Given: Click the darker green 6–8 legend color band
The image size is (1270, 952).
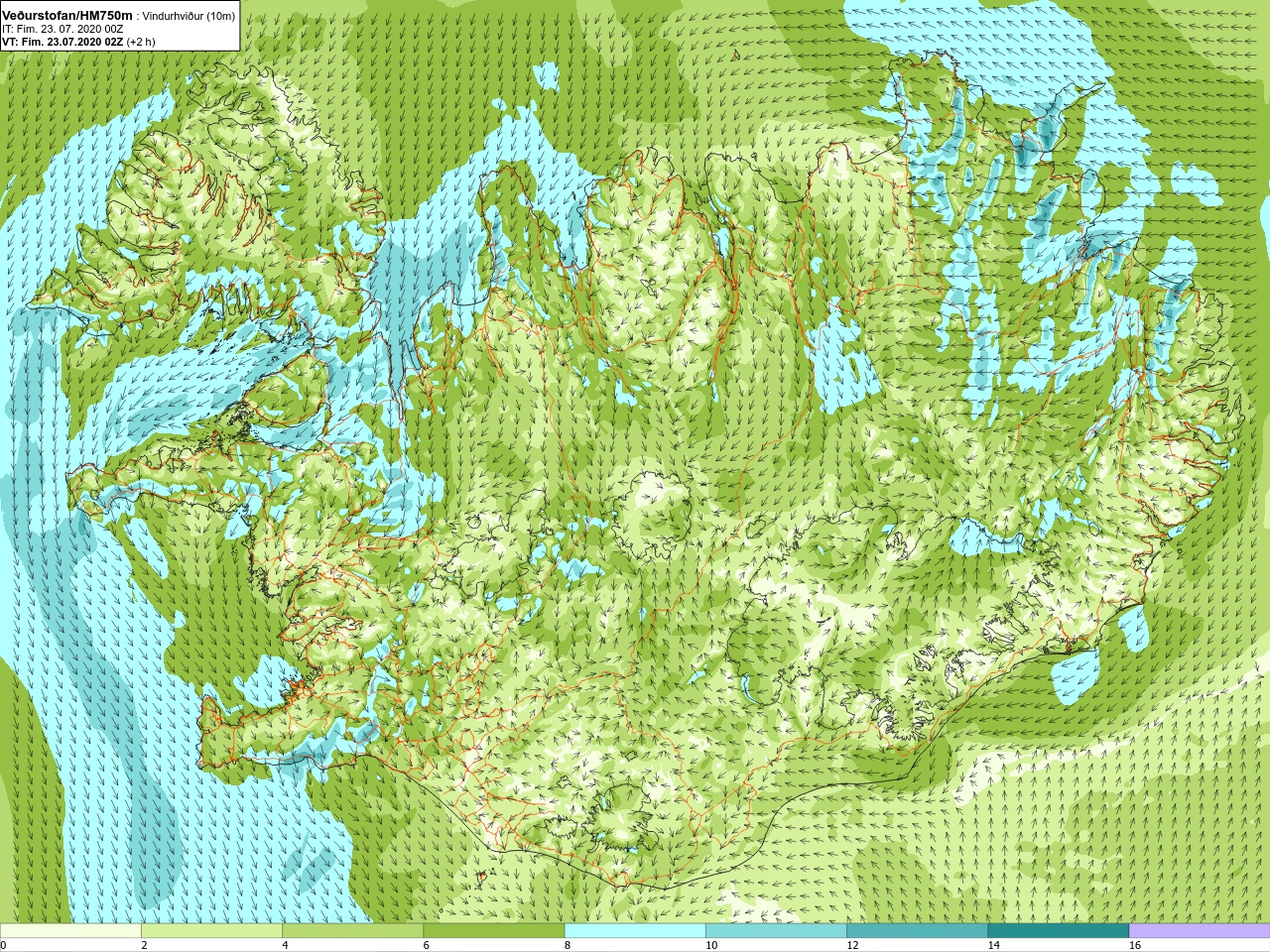Looking at the screenshot, I should (494, 931).
